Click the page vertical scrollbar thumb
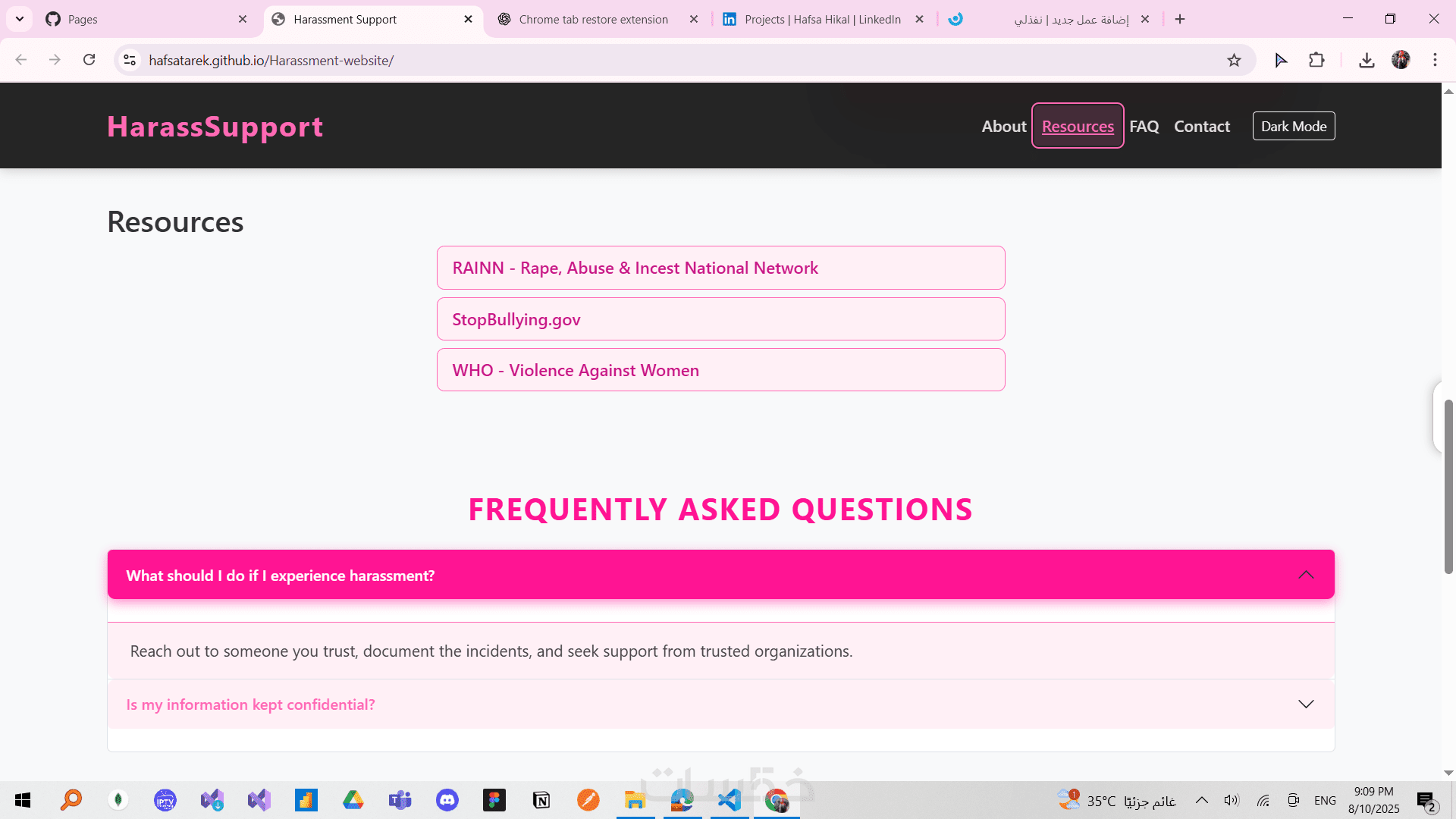The image size is (1456, 819). pyautogui.click(x=1448, y=485)
